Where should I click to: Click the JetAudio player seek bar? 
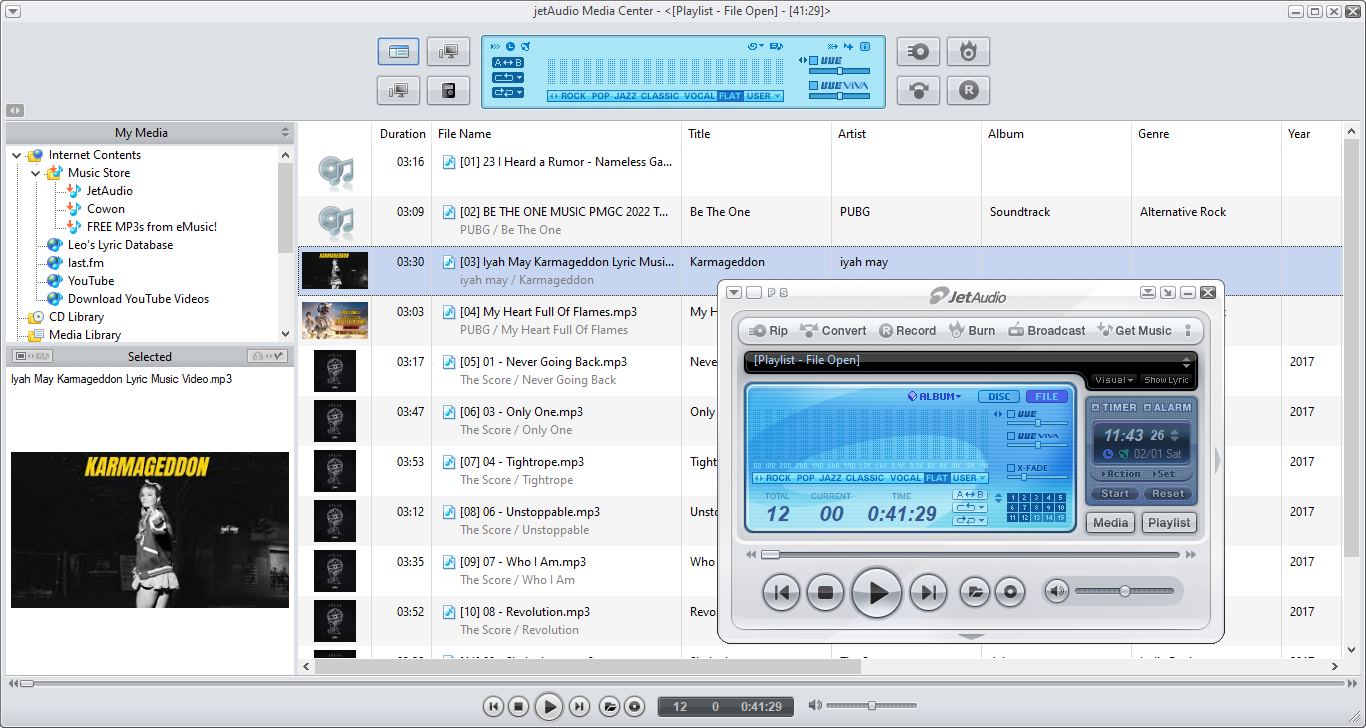[x=970, y=554]
